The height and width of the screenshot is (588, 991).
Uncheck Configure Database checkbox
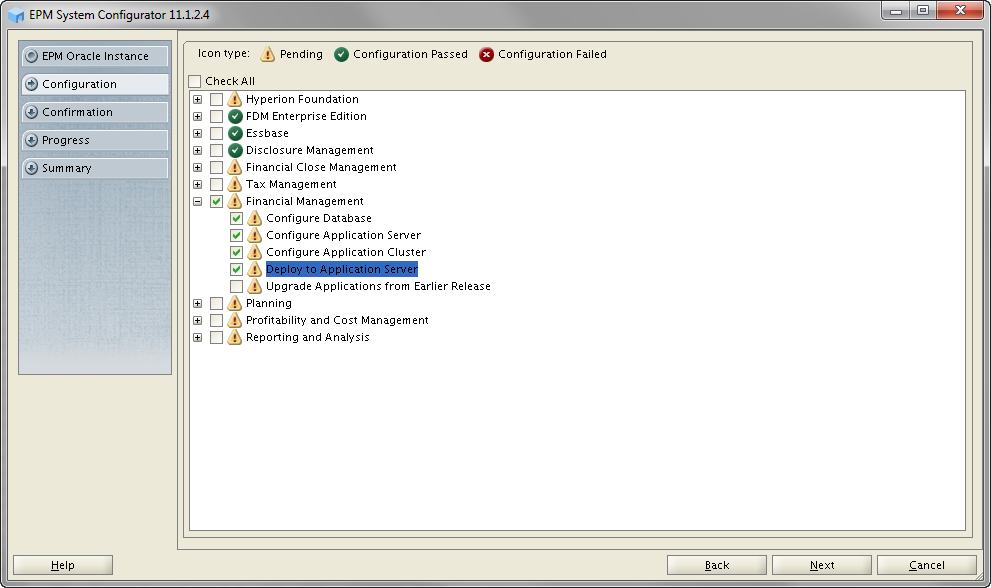[236, 218]
